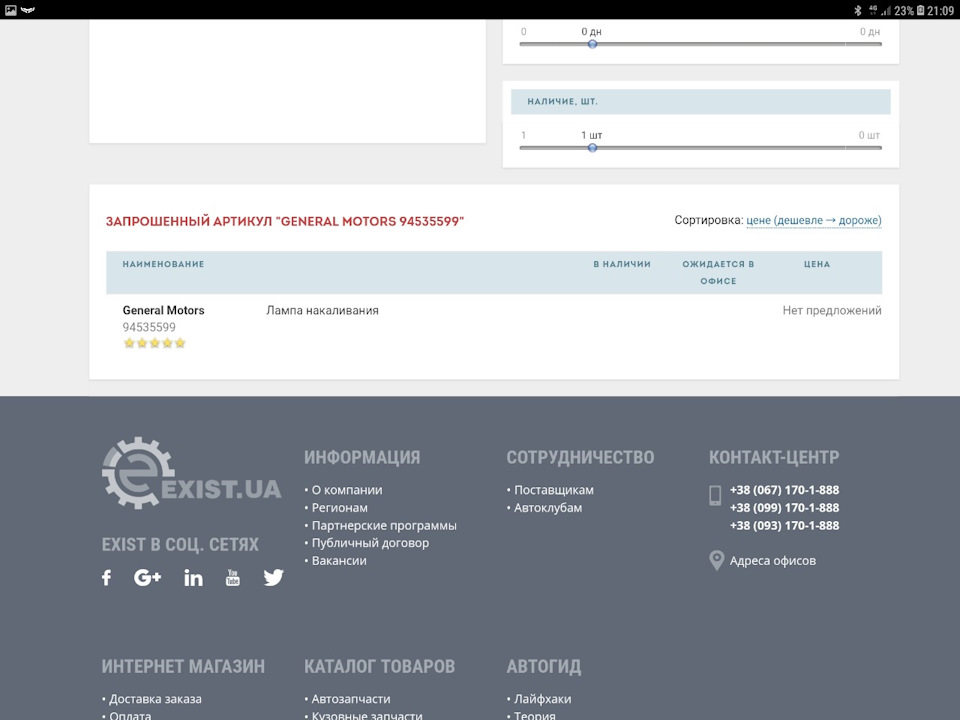Open the Автозапчасти catalog link
Image resolution: width=960 pixels, height=720 pixels.
351,699
